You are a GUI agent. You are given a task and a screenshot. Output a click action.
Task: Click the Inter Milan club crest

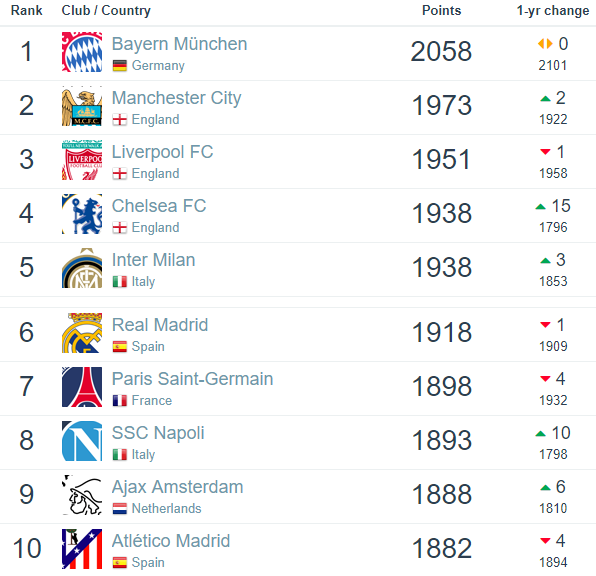(82, 268)
